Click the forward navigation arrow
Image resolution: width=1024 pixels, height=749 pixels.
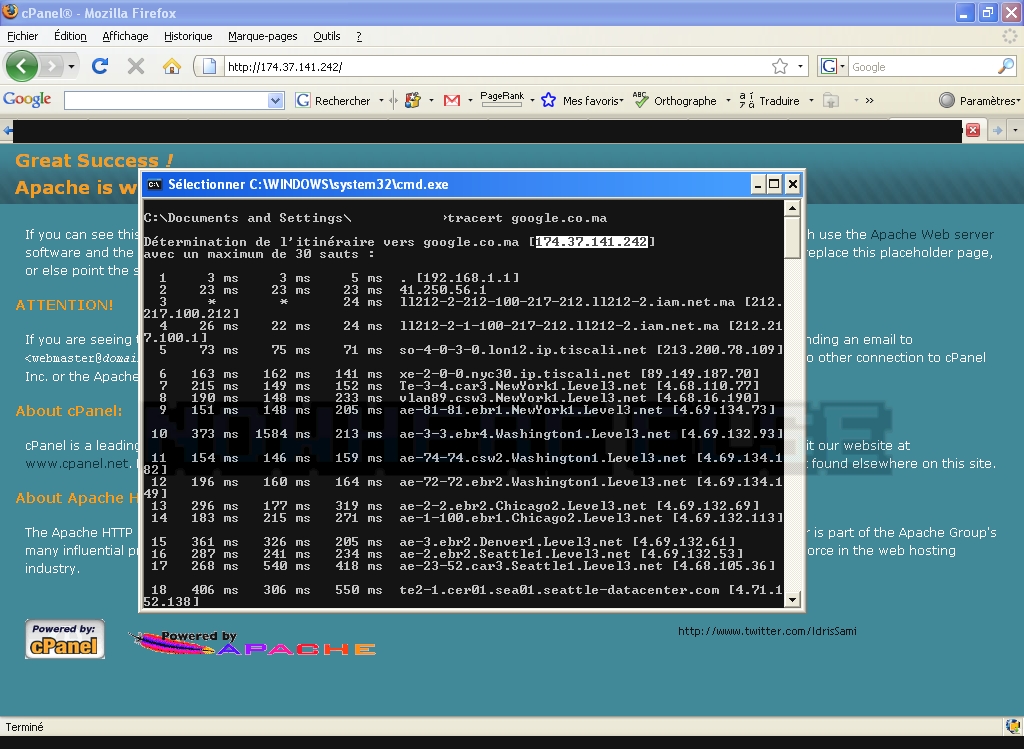tap(51, 66)
